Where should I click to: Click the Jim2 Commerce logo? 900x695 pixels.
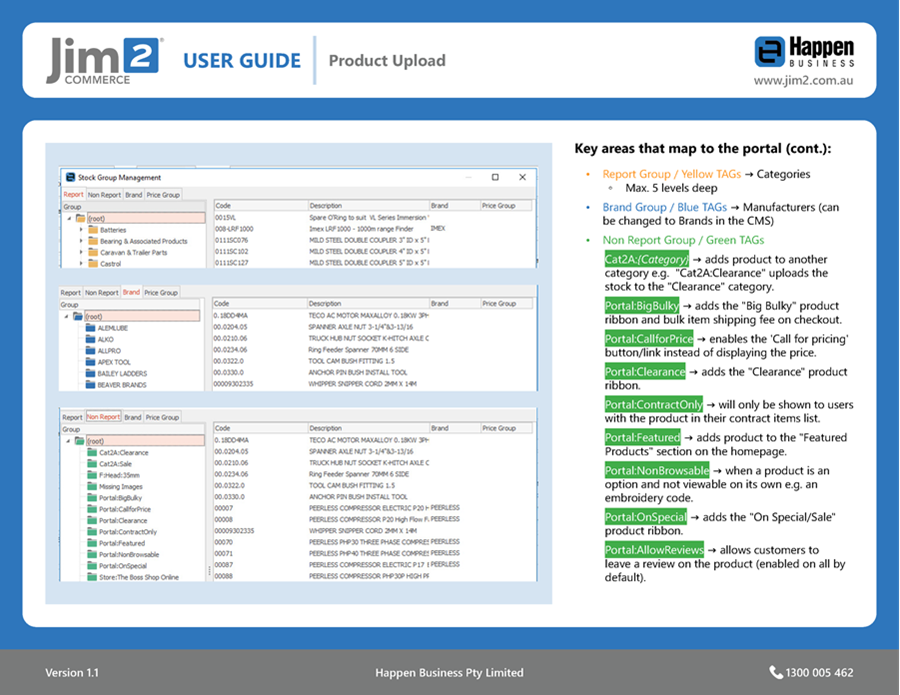pyautogui.click(x=104, y=61)
